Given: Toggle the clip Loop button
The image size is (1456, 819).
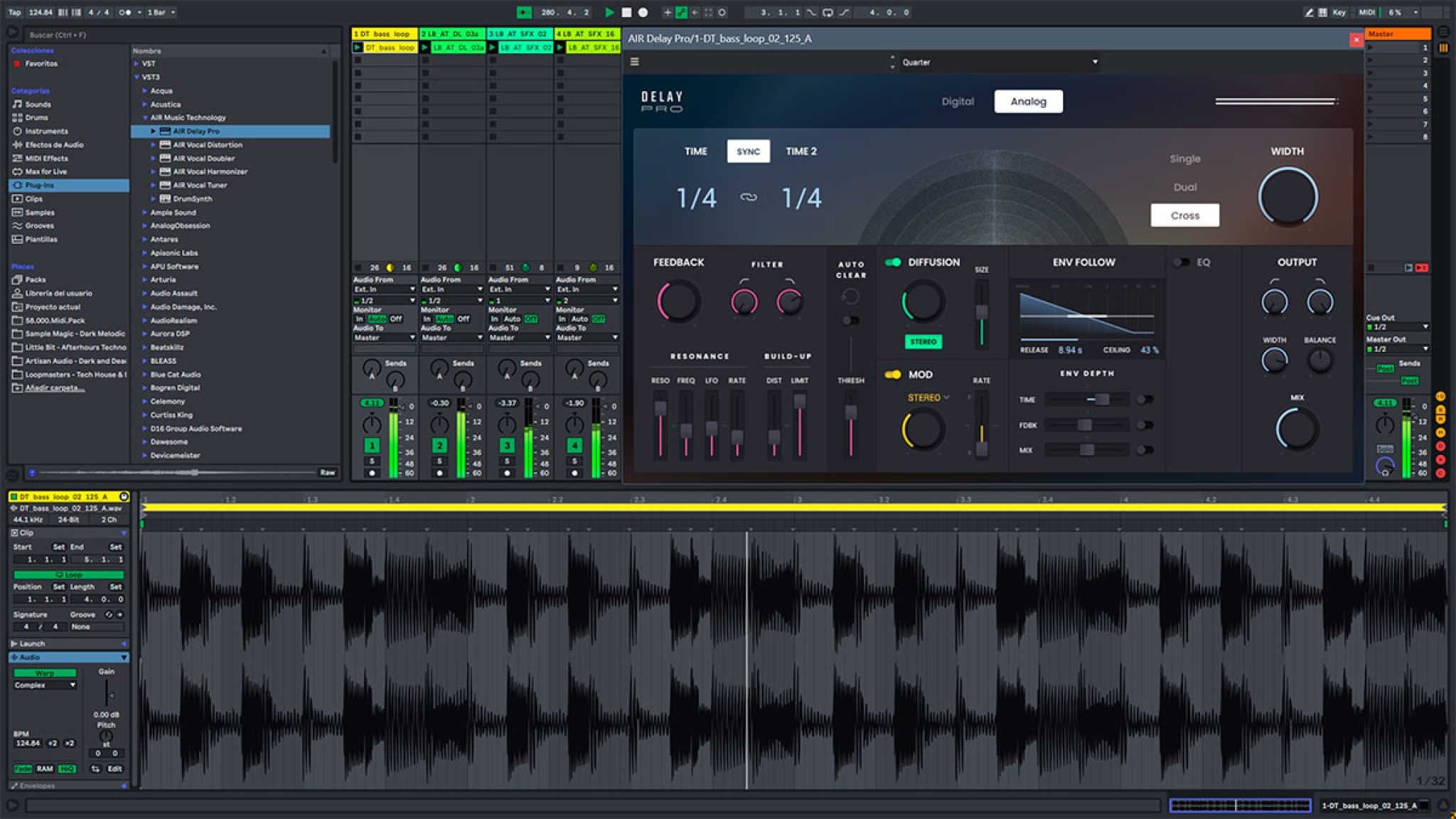Looking at the screenshot, I should 69,574.
